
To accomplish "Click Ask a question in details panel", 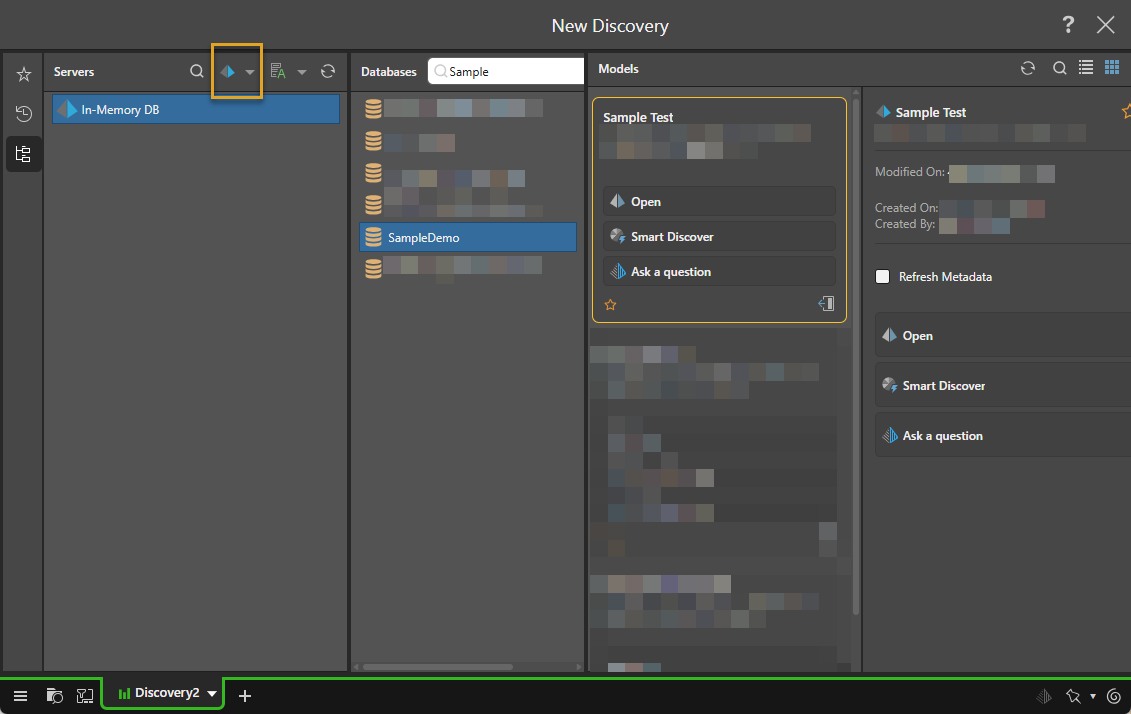I will pyautogui.click(x=1000, y=436).
